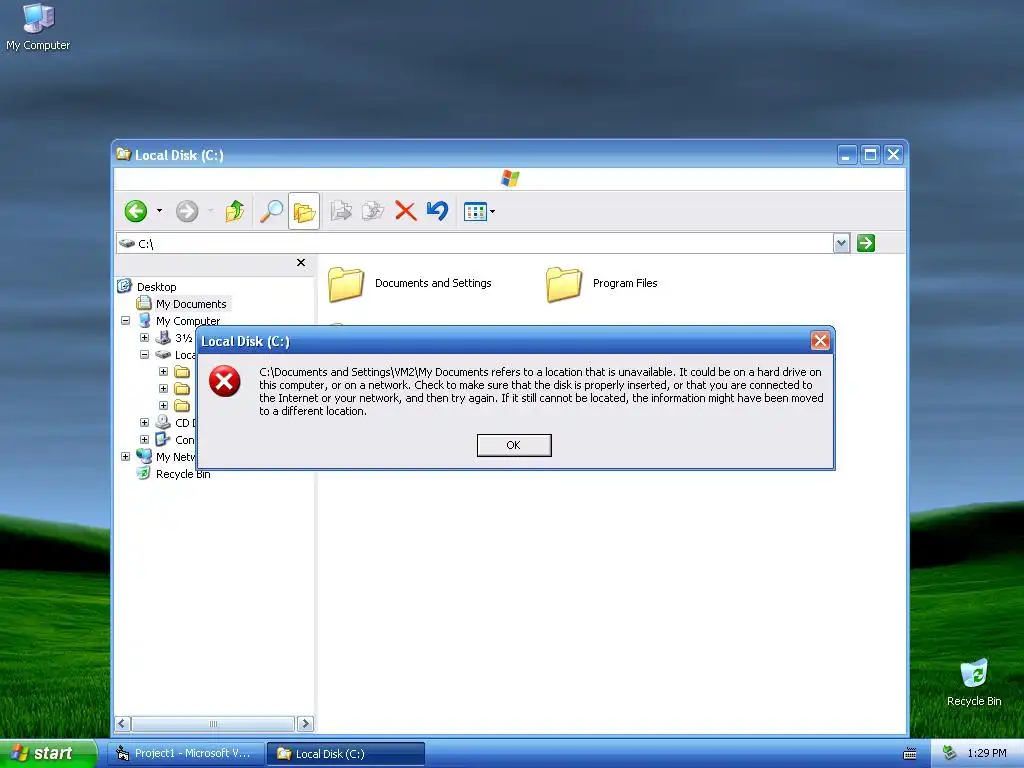This screenshot has width=1024, height=768.
Task: Click My Network Places tree icon
Action: 144,456
